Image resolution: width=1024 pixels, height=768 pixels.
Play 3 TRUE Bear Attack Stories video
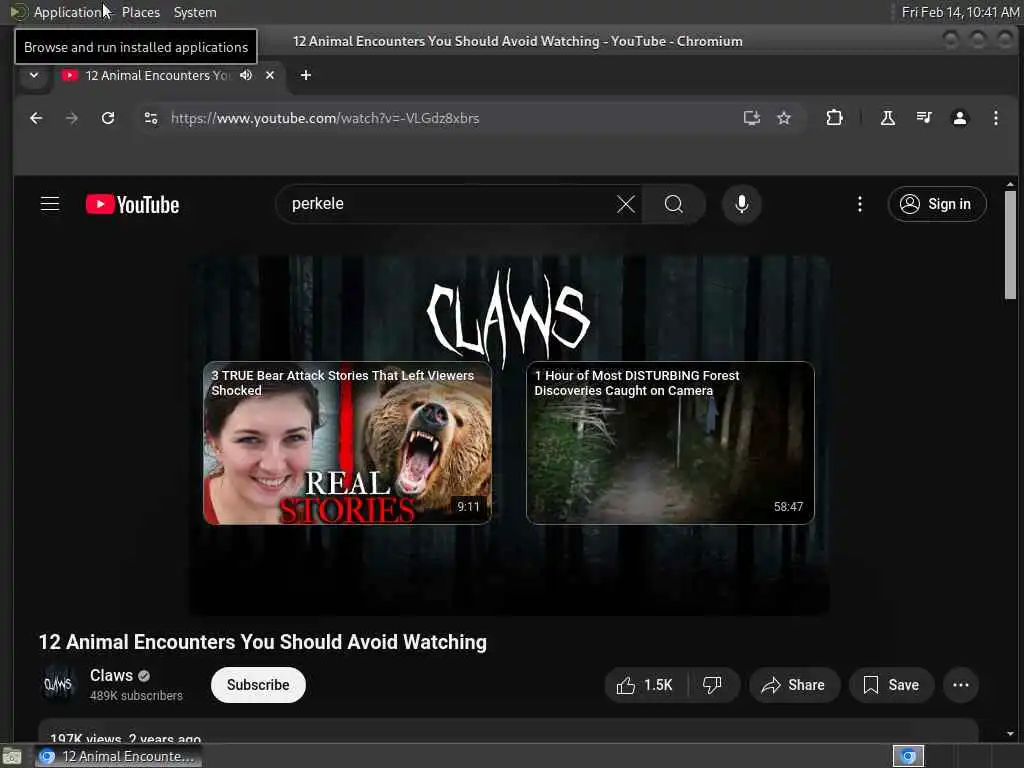coord(347,443)
